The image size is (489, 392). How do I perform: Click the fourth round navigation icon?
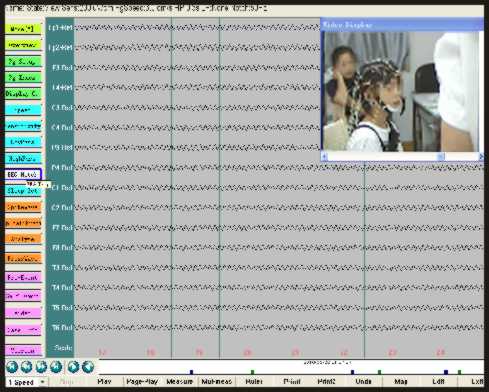[56, 367]
